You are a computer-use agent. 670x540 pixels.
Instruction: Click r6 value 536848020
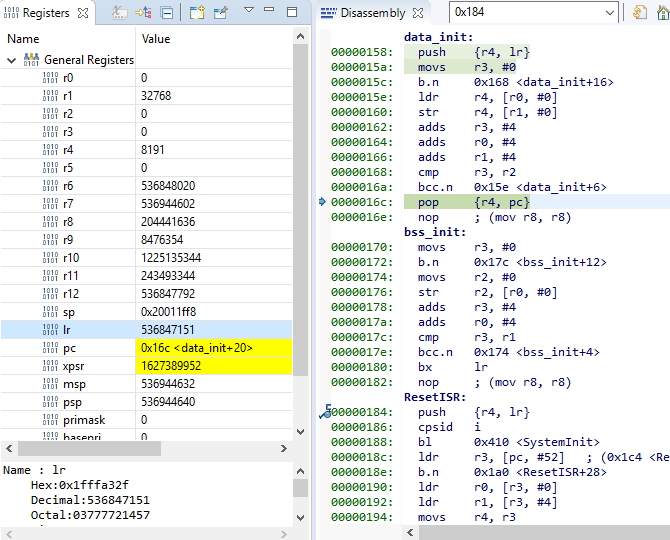click(x=168, y=186)
